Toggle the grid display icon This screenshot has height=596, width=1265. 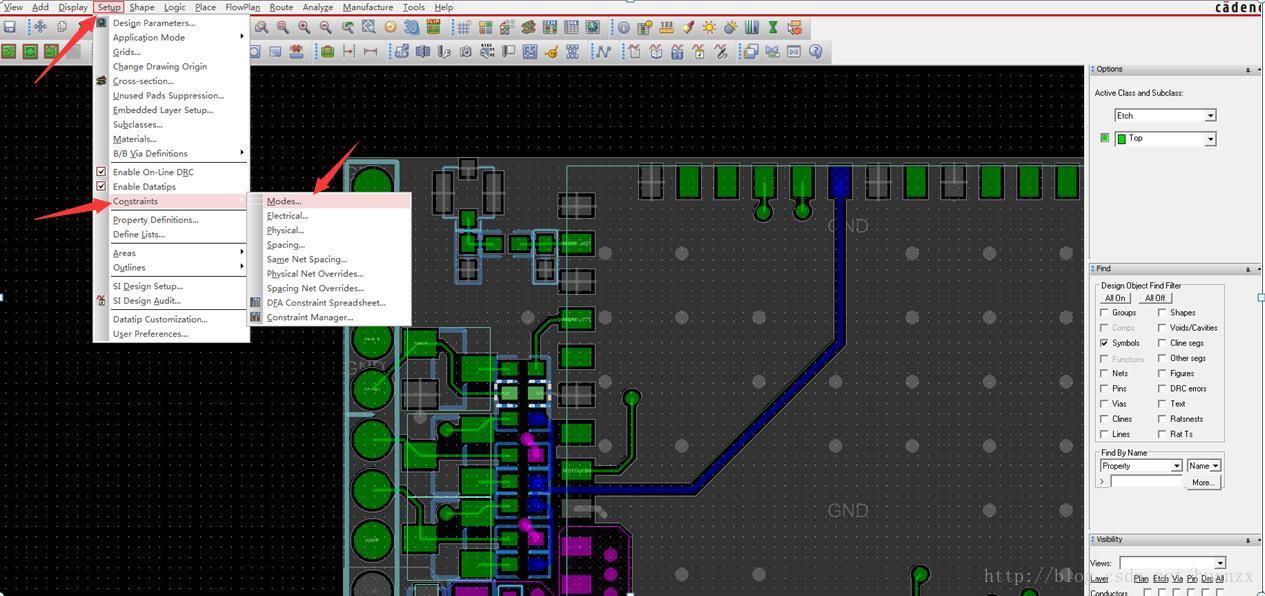(x=463, y=27)
